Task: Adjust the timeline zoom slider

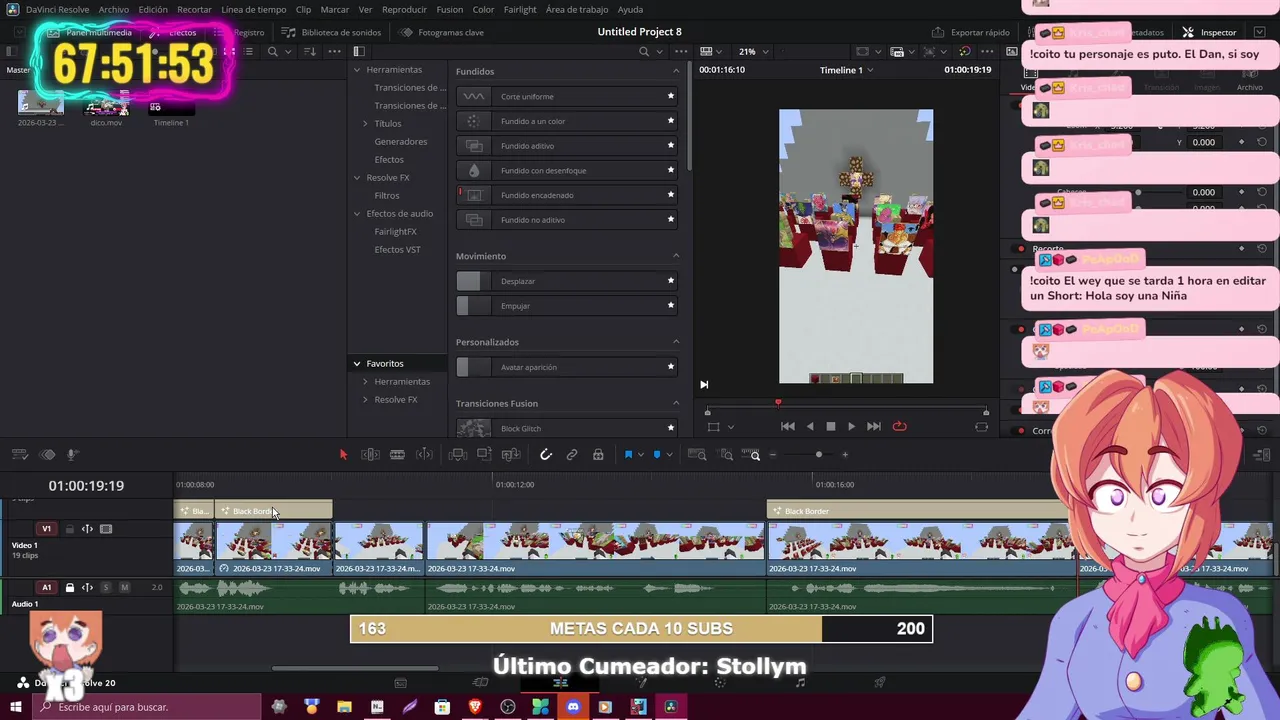Action: (818, 455)
